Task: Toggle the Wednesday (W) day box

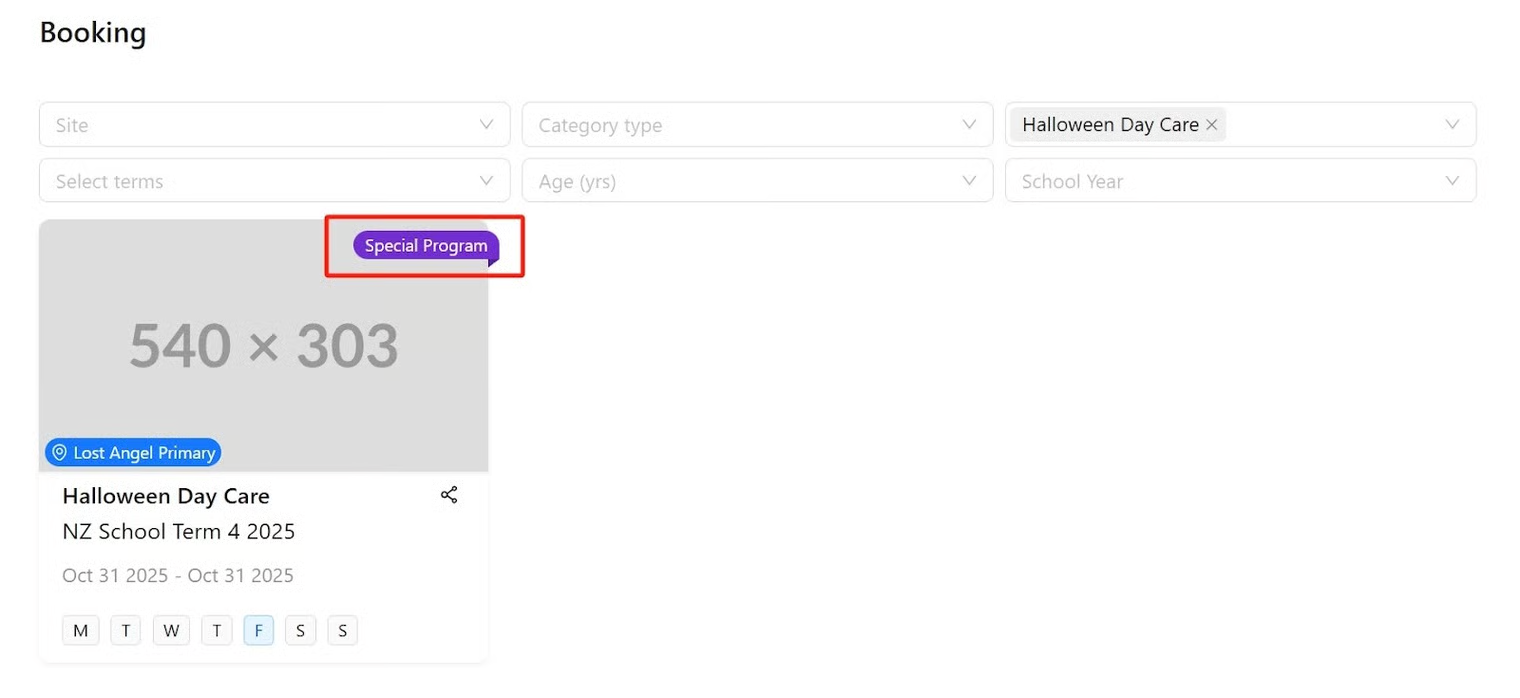Action: (x=171, y=631)
